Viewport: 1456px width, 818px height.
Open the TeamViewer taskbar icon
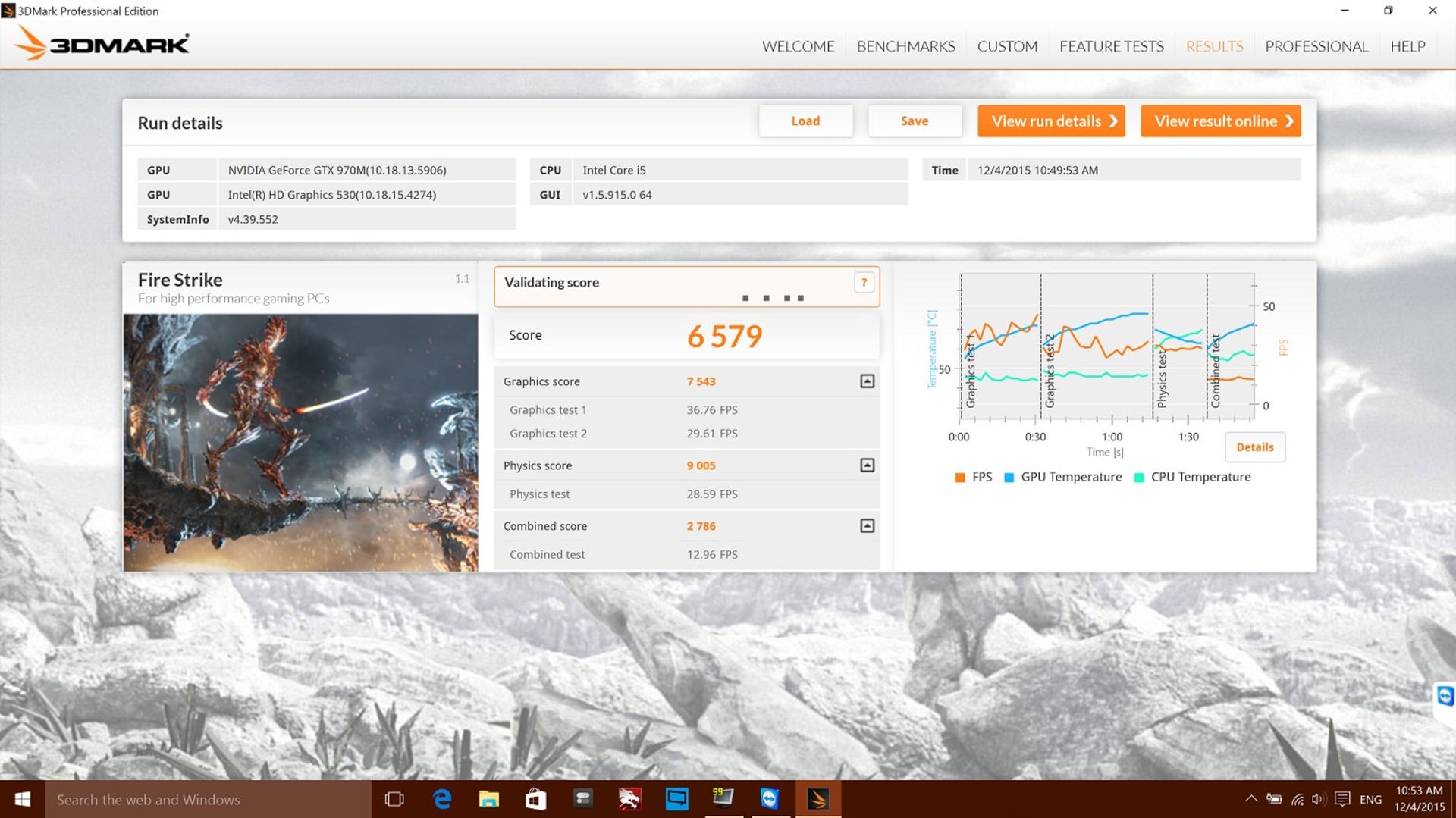(770, 800)
